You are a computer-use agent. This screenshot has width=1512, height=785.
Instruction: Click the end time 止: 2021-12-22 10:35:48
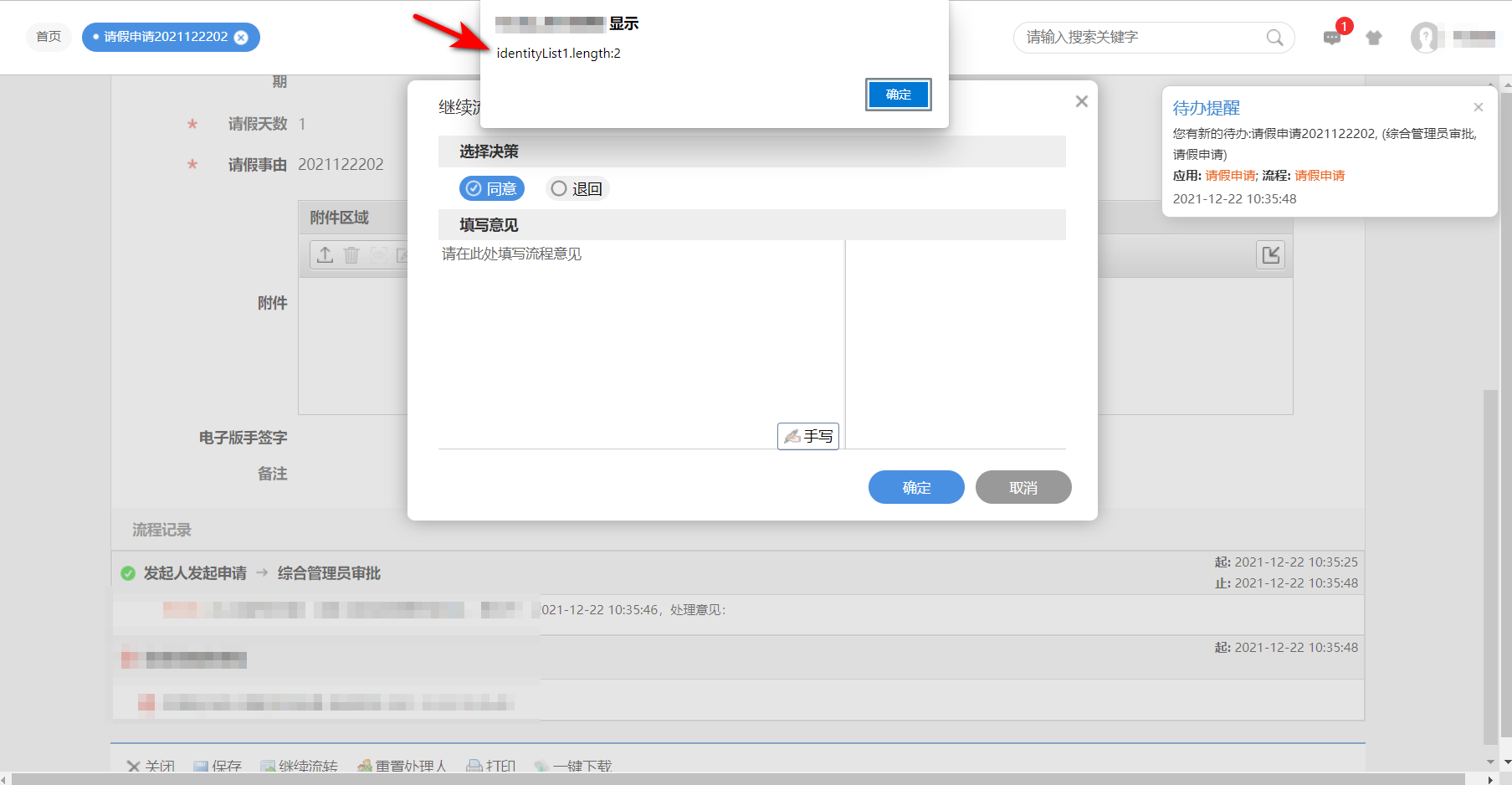pos(1286,583)
